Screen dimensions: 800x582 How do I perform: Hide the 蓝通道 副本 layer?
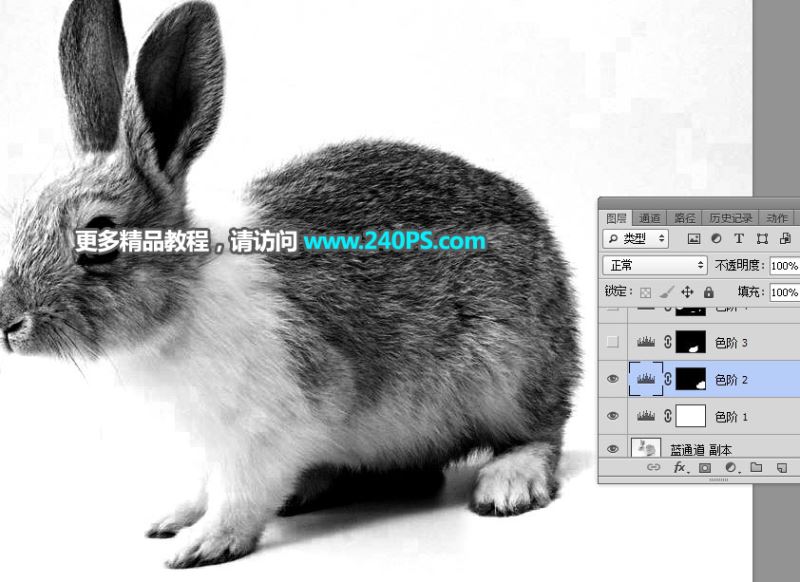tap(613, 449)
